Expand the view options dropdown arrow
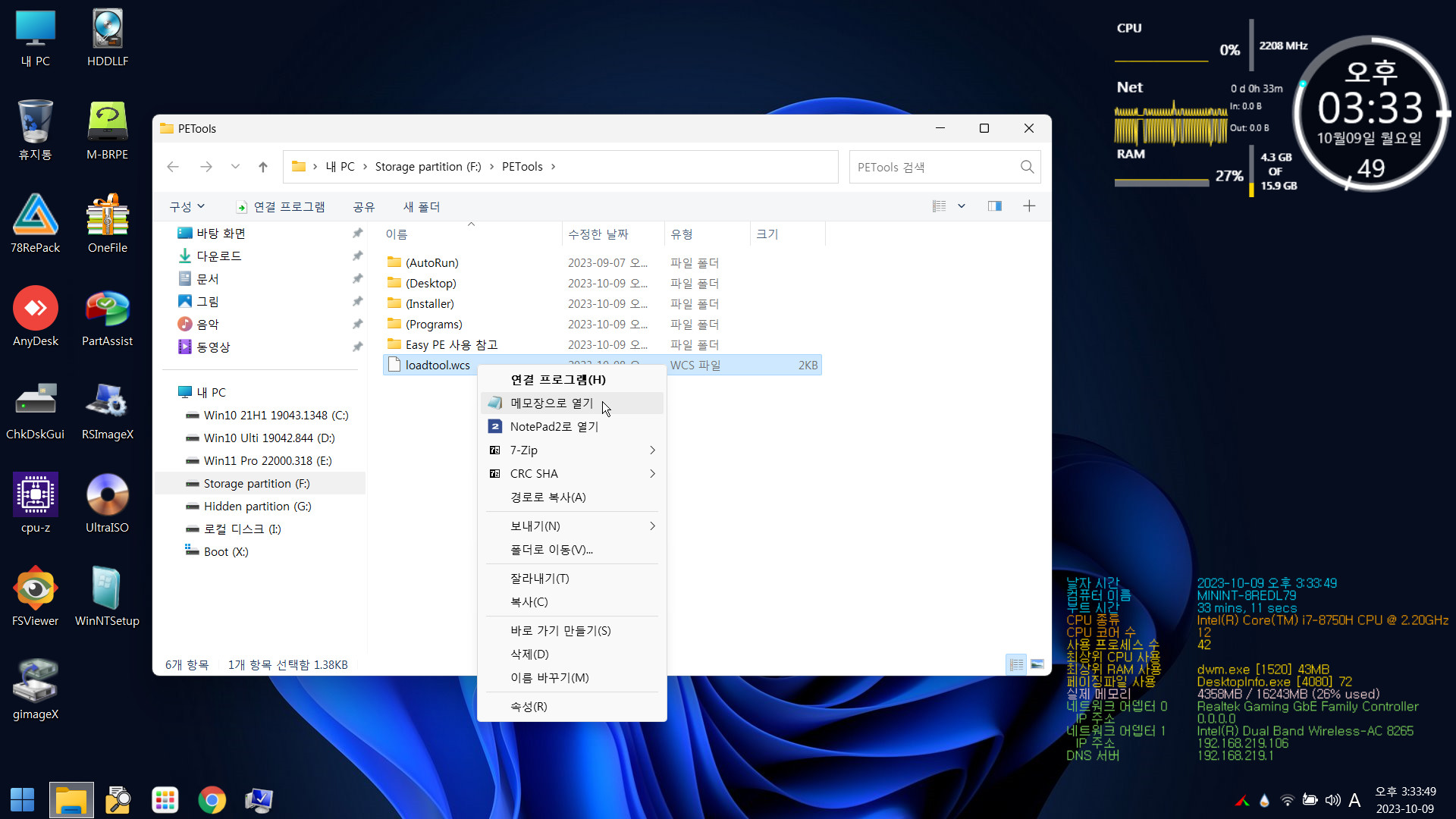The width and height of the screenshot is (1456, 819). point(962,206)
